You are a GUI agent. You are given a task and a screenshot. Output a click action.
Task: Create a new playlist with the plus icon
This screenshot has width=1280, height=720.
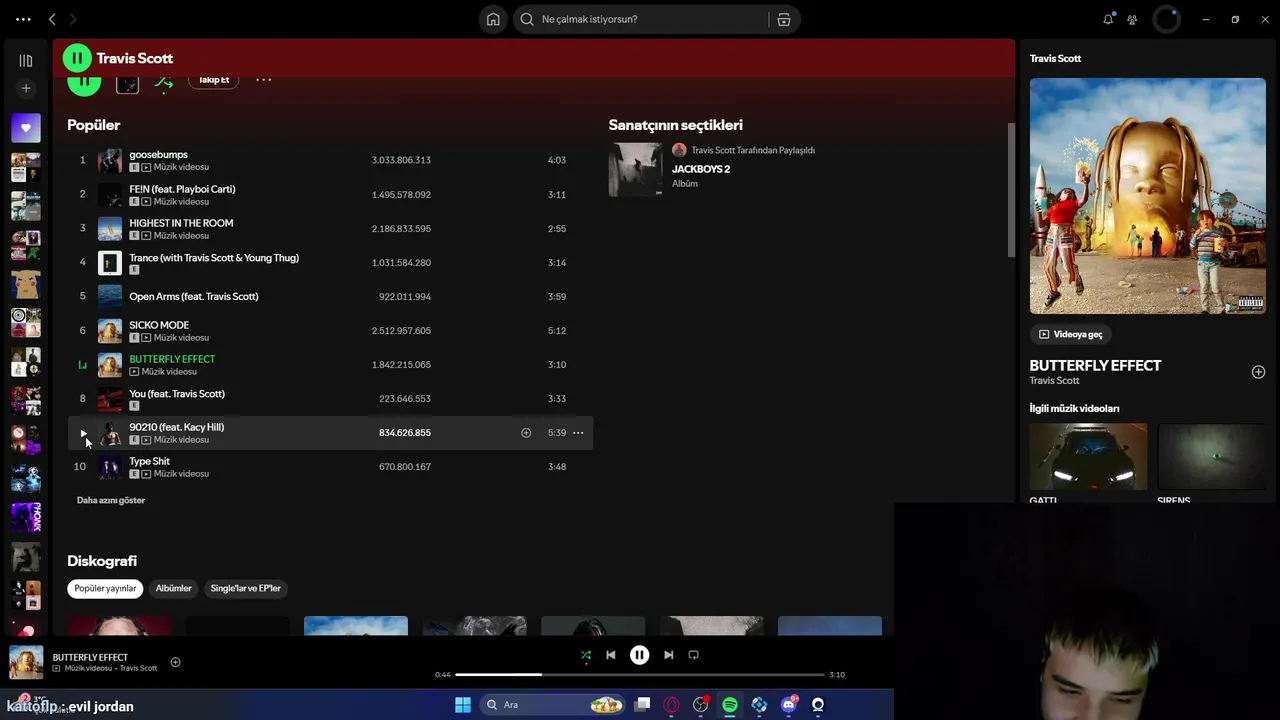pos(26,88)
